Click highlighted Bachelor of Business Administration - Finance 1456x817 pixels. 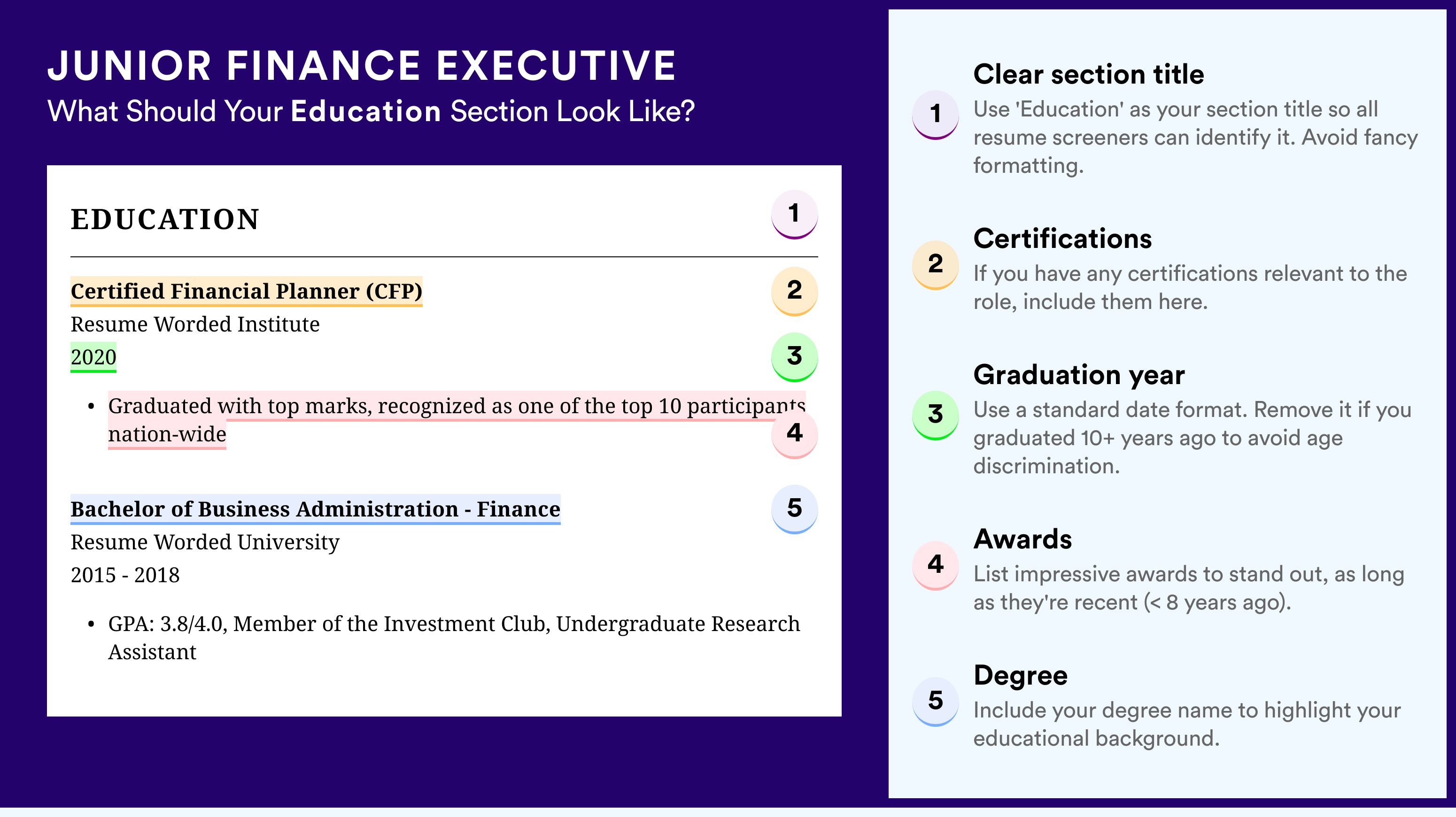click(316, 509)
